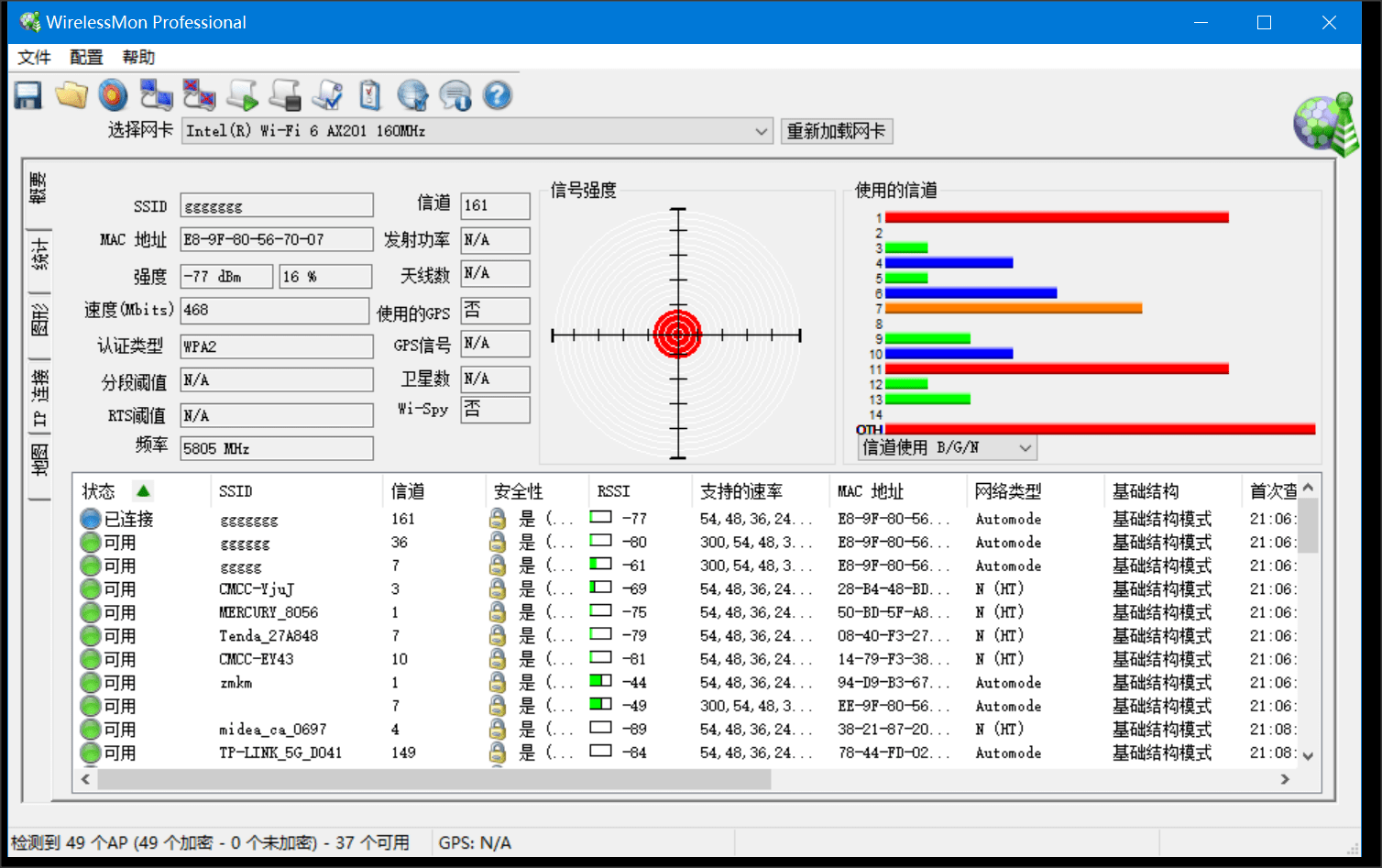Viewport: 1382px width, 868px height.
Task: Click the red center of signal strength radar
Action: (x=678, y=335)
